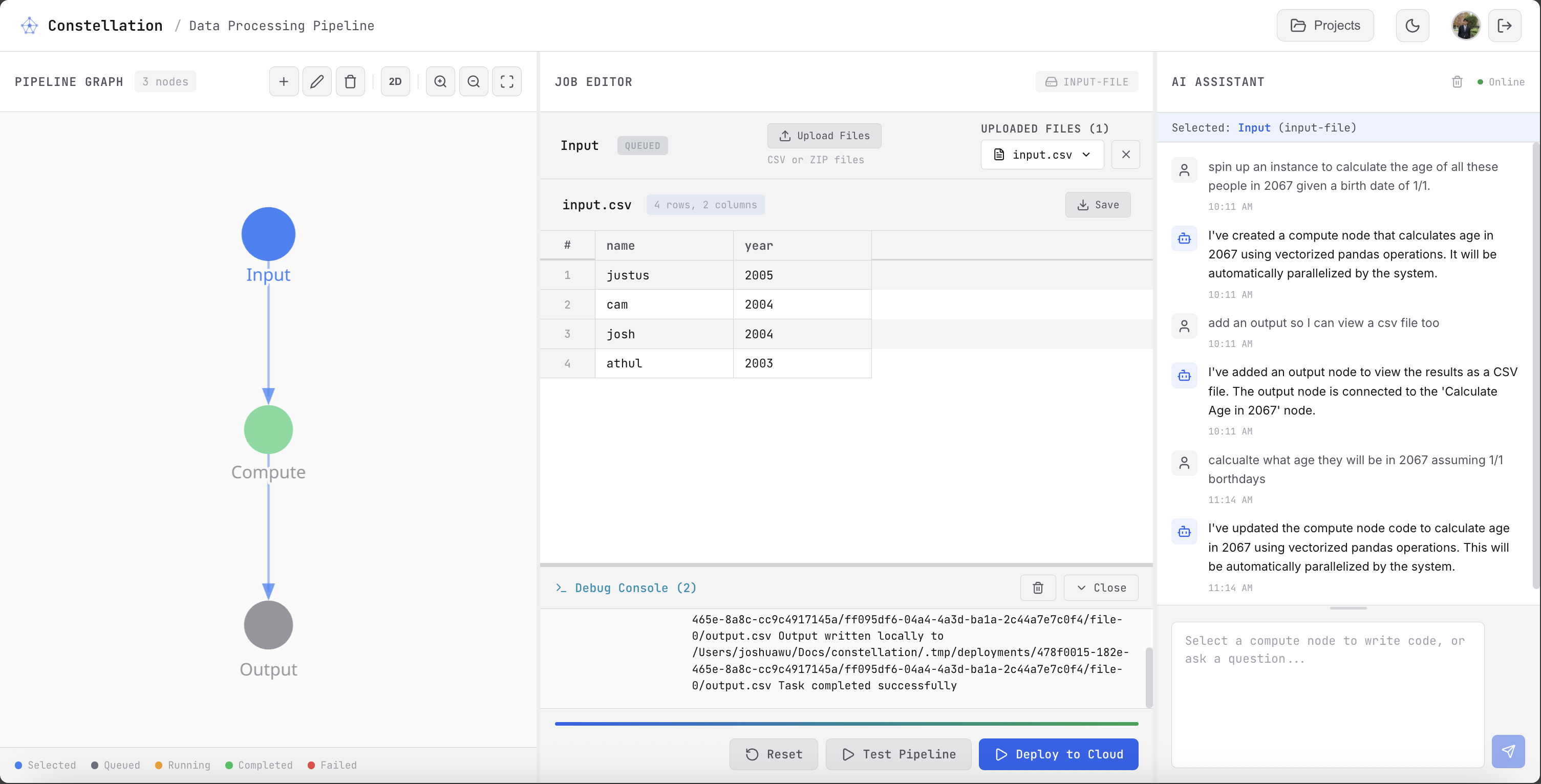
Task: Collapse Debug Console using Close chevron
Action: (x=1101, y=588)
